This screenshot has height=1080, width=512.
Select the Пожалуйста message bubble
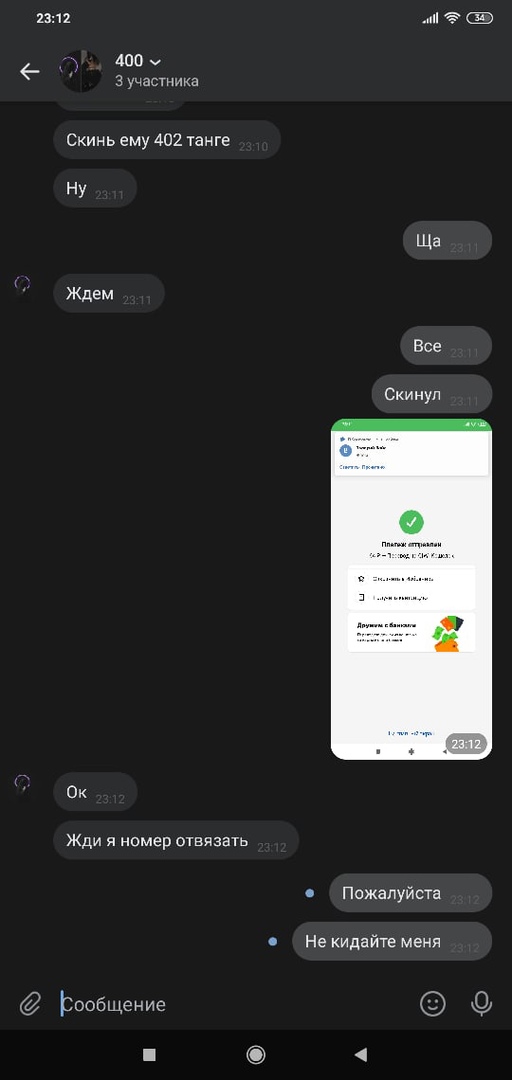(x=411, y=893)
